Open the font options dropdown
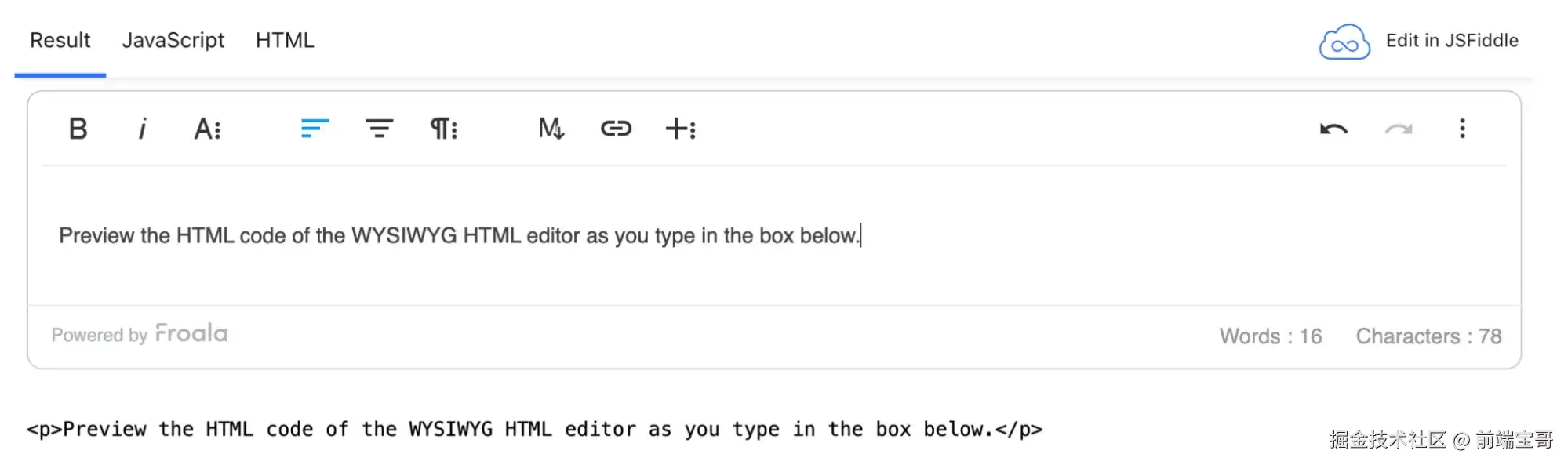This screenshot has width=1568, height=465. click(x=207, y=129)
